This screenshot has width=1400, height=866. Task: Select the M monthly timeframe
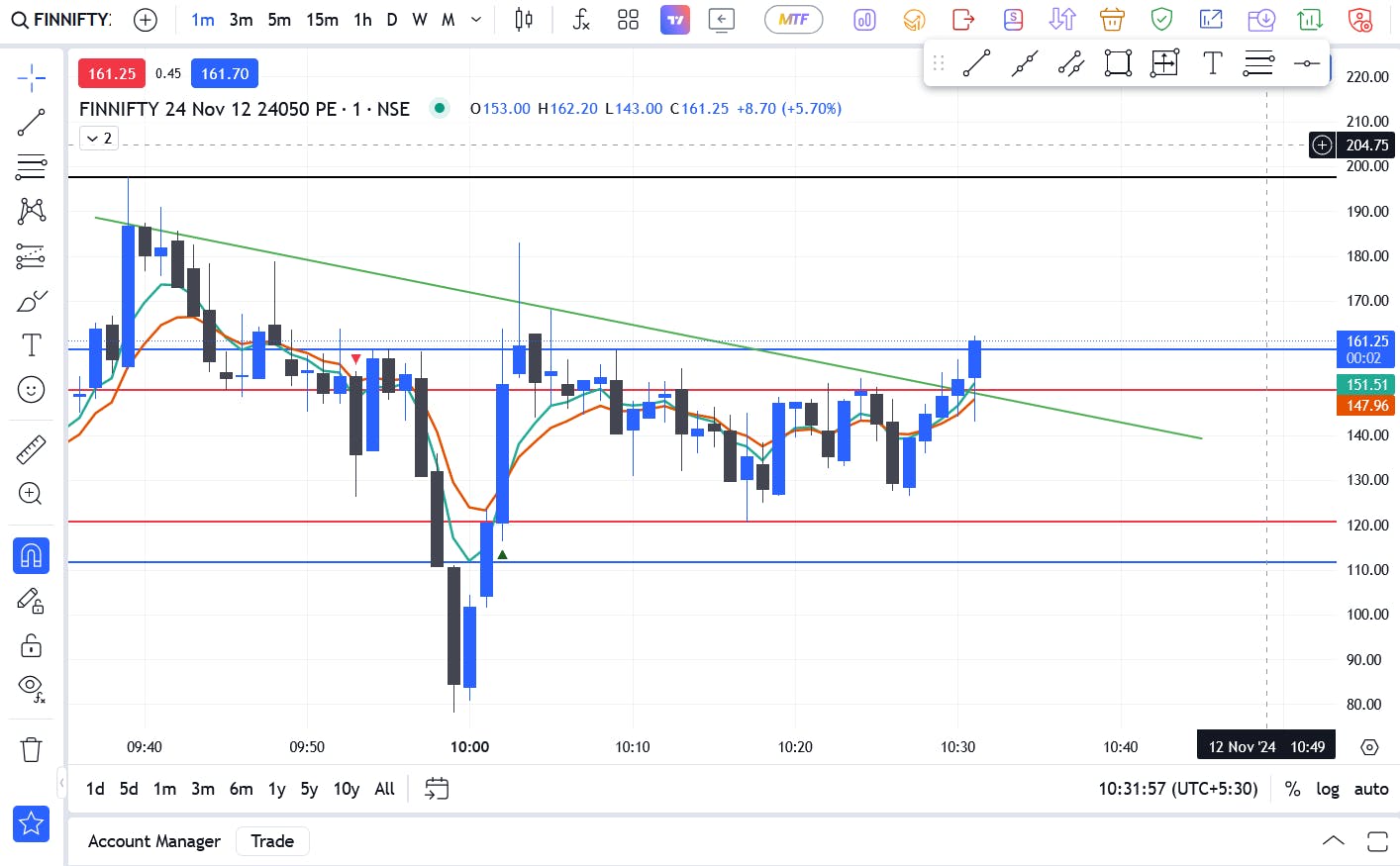(449, 20)
